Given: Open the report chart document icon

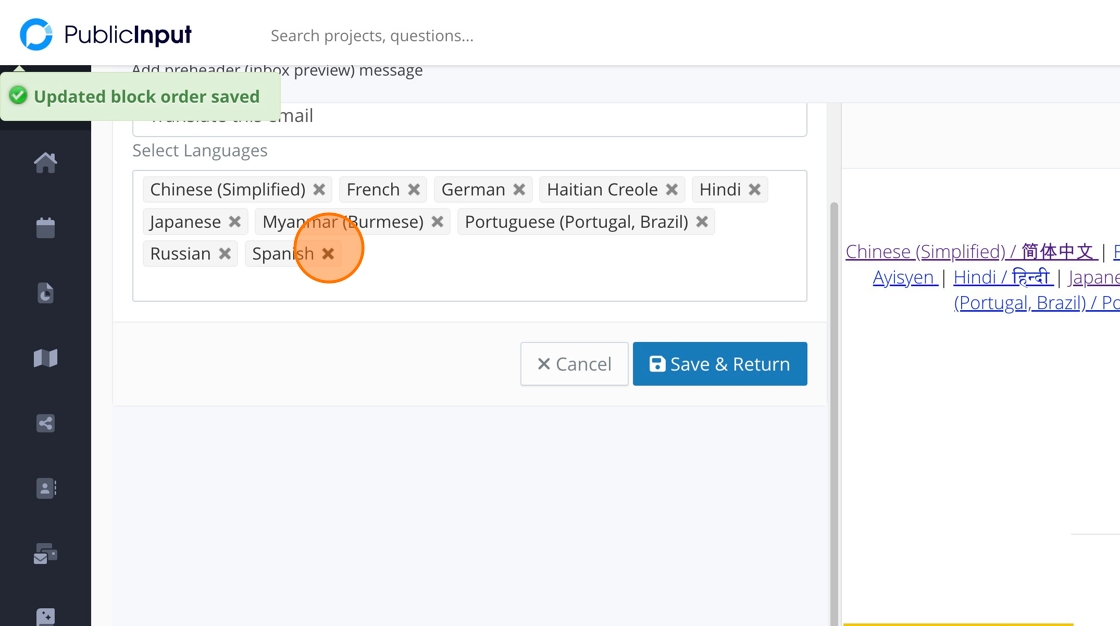Looking at the screenshot, I should pyautogui.click(x=45, y=293).
